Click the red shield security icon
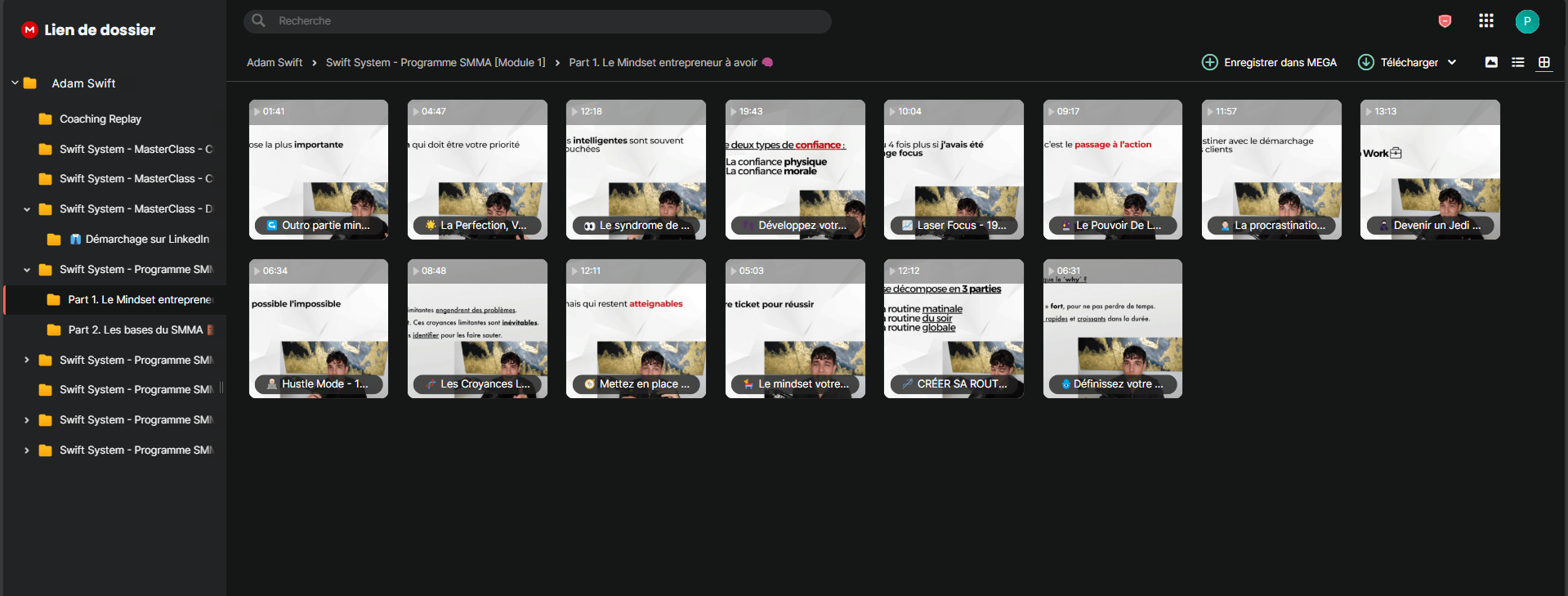The width and height of the screenshot is (1568, 596). [1445, 21]
